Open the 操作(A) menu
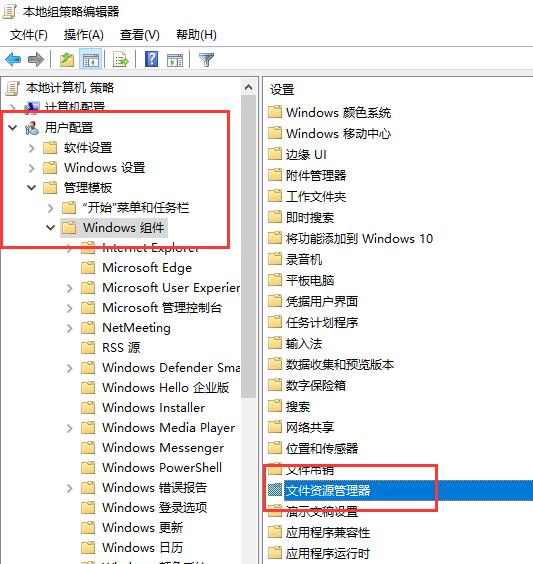 84,35
